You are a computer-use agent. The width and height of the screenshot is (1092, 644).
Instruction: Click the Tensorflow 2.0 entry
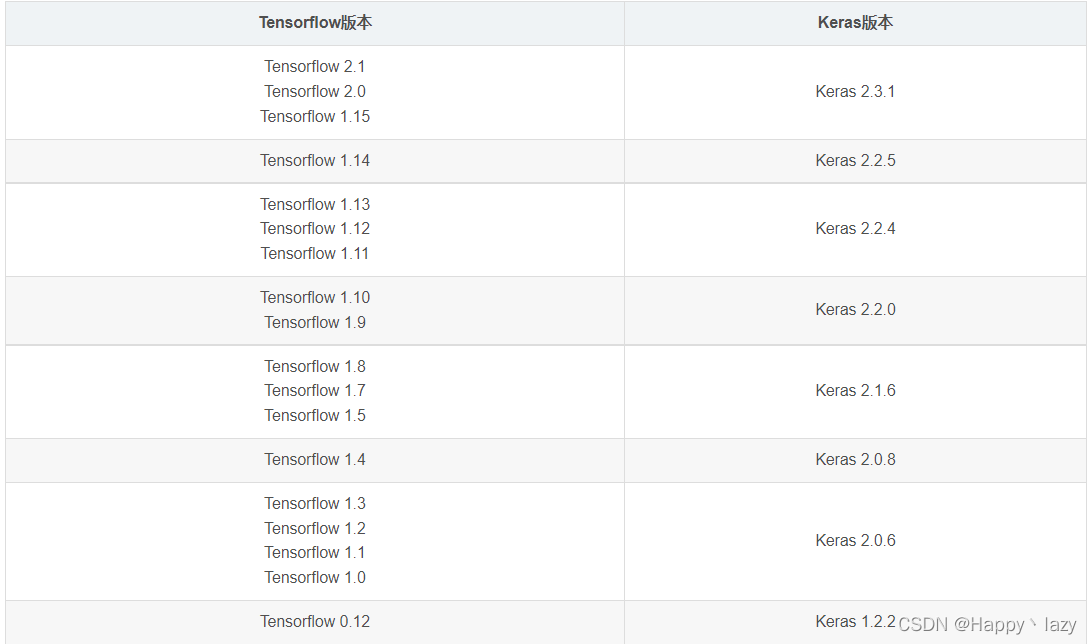point(315,91)
